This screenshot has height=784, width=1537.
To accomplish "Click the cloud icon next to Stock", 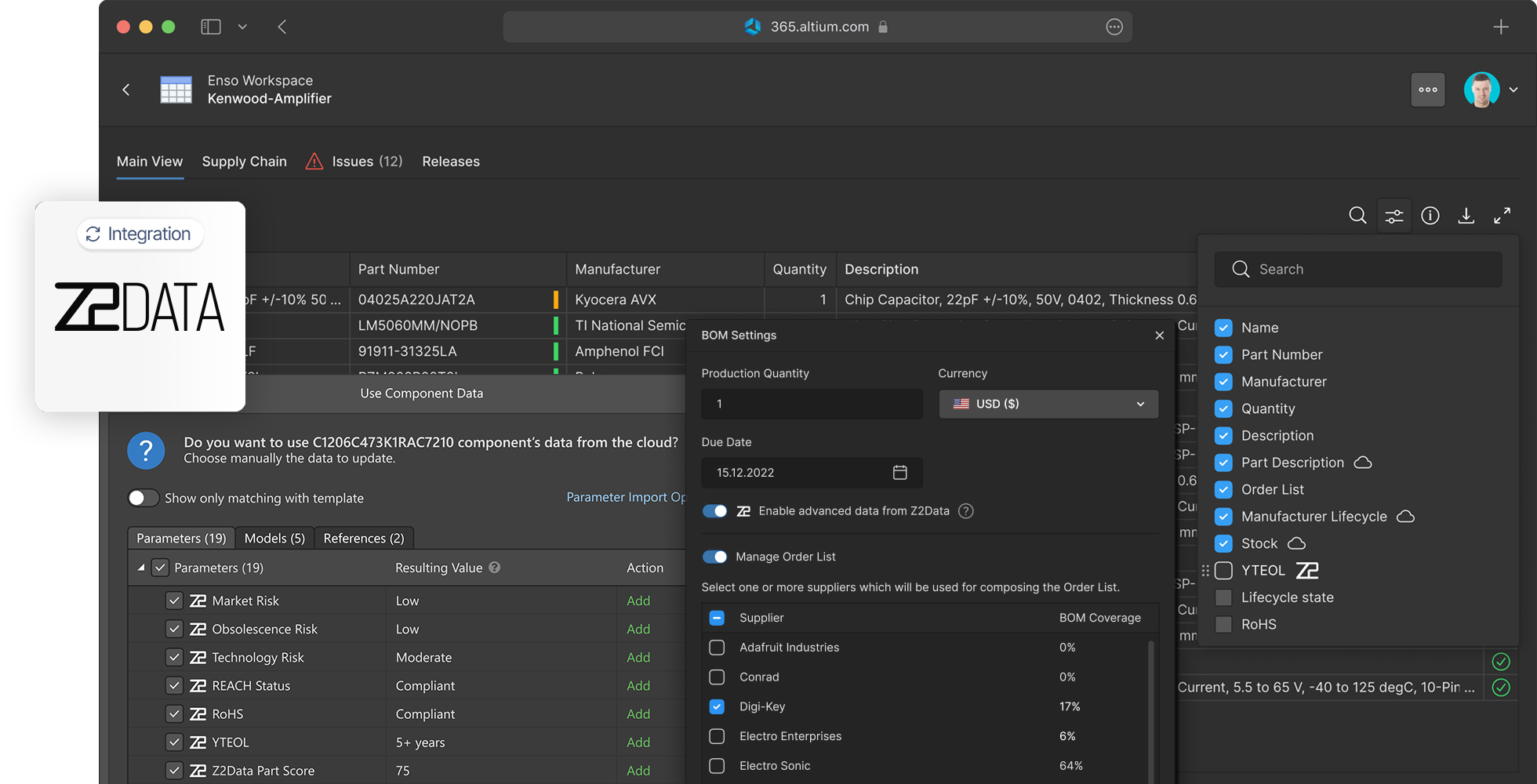I will [x=1297, y=543].
